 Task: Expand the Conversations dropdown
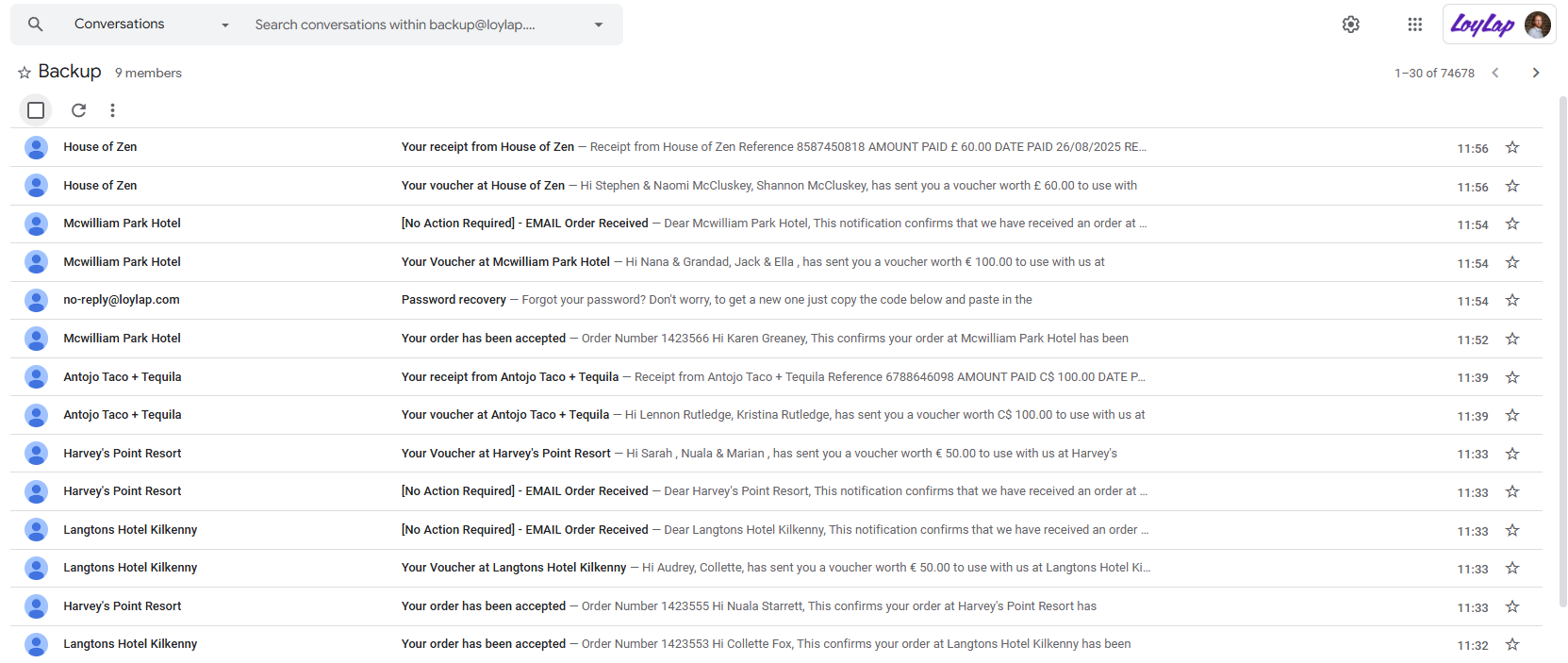click(x=224, y=25)
